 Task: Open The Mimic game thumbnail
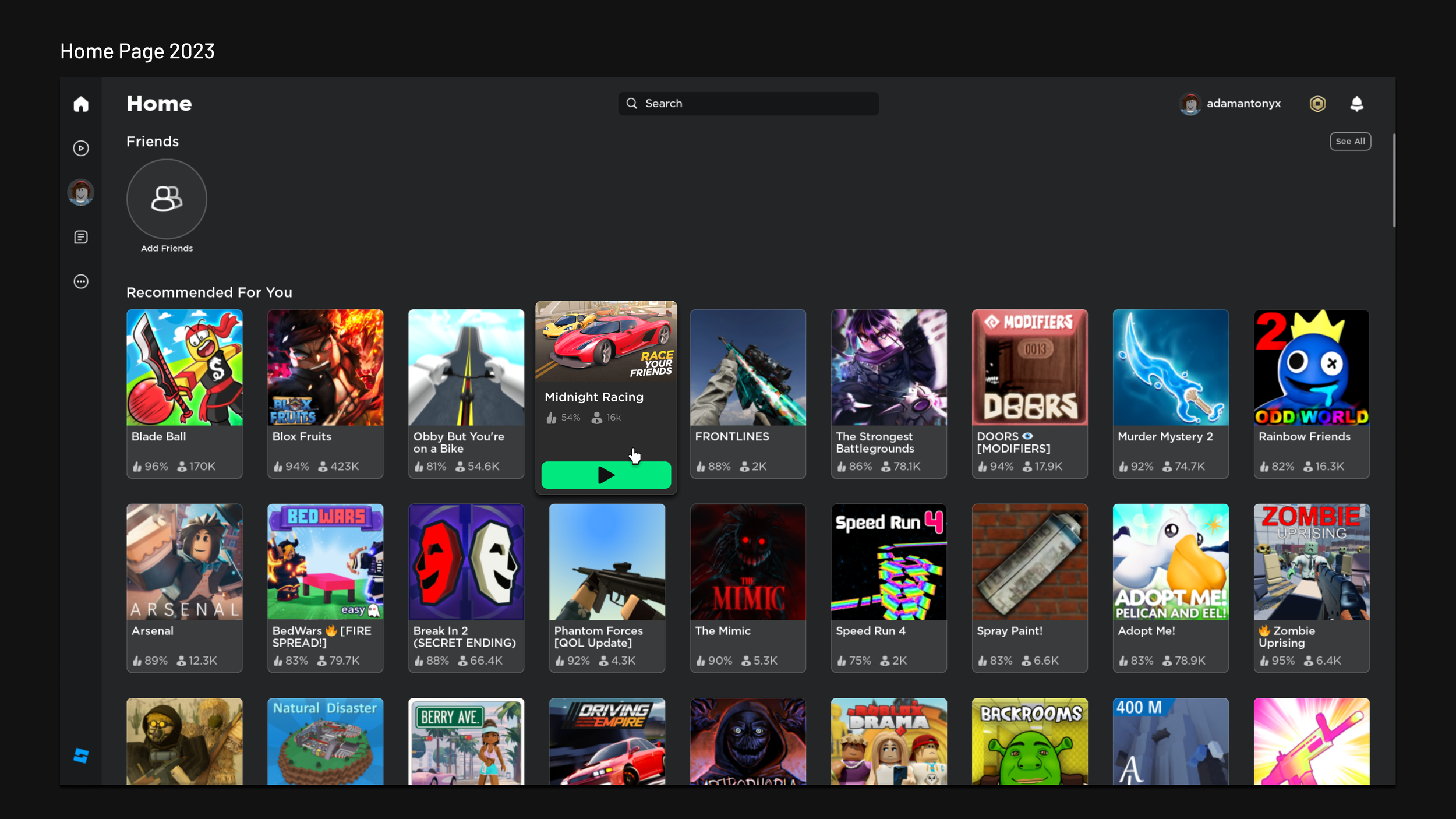(x=748, y=562)
